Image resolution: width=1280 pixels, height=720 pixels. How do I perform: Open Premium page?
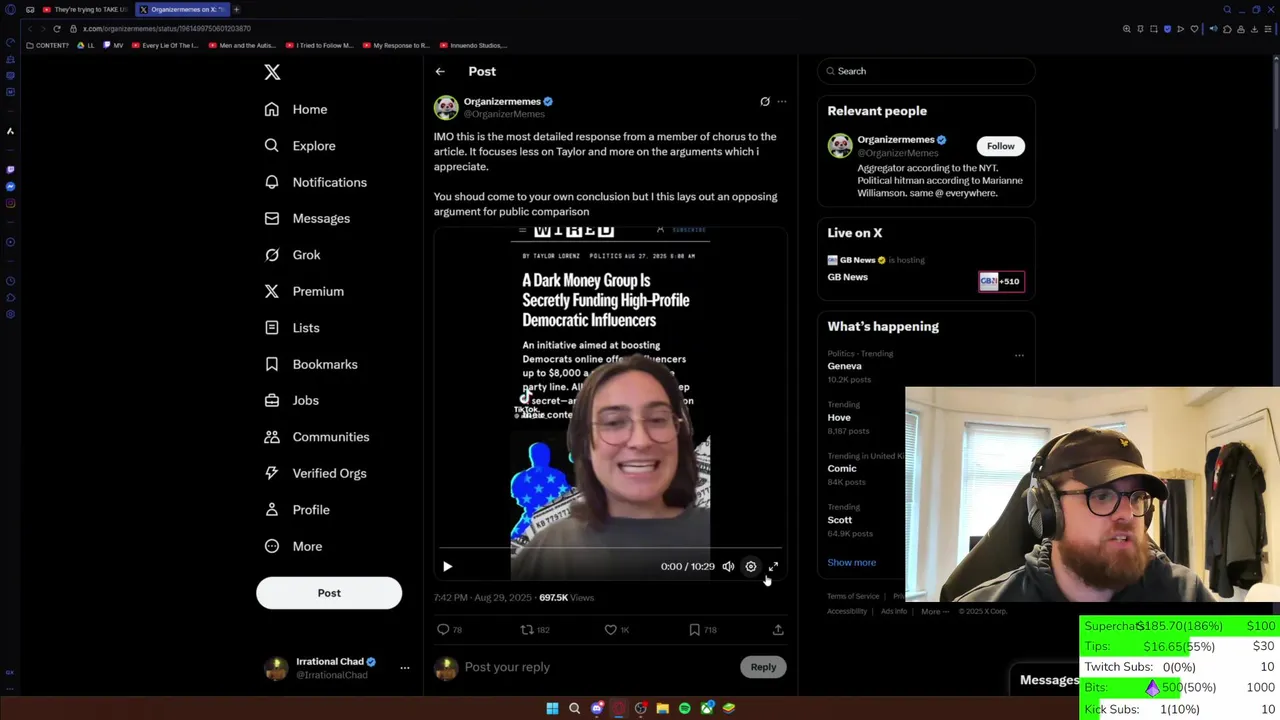(x=304, y=291)
